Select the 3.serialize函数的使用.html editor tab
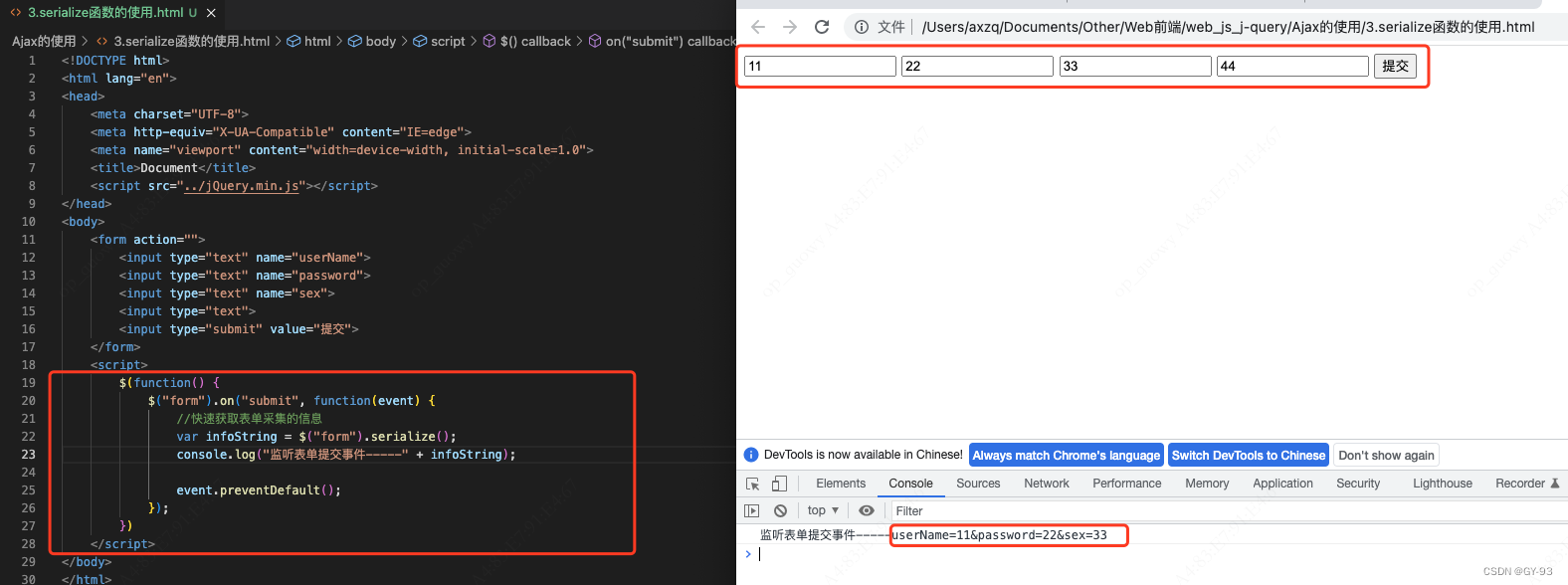The width and height of the screenshot is (1568, 585). [x=104, y=13]
